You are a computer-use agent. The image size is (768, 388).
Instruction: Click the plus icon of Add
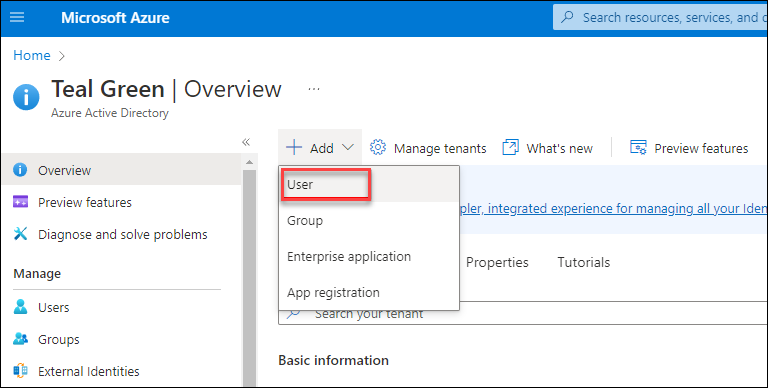(x=294, y=147)
